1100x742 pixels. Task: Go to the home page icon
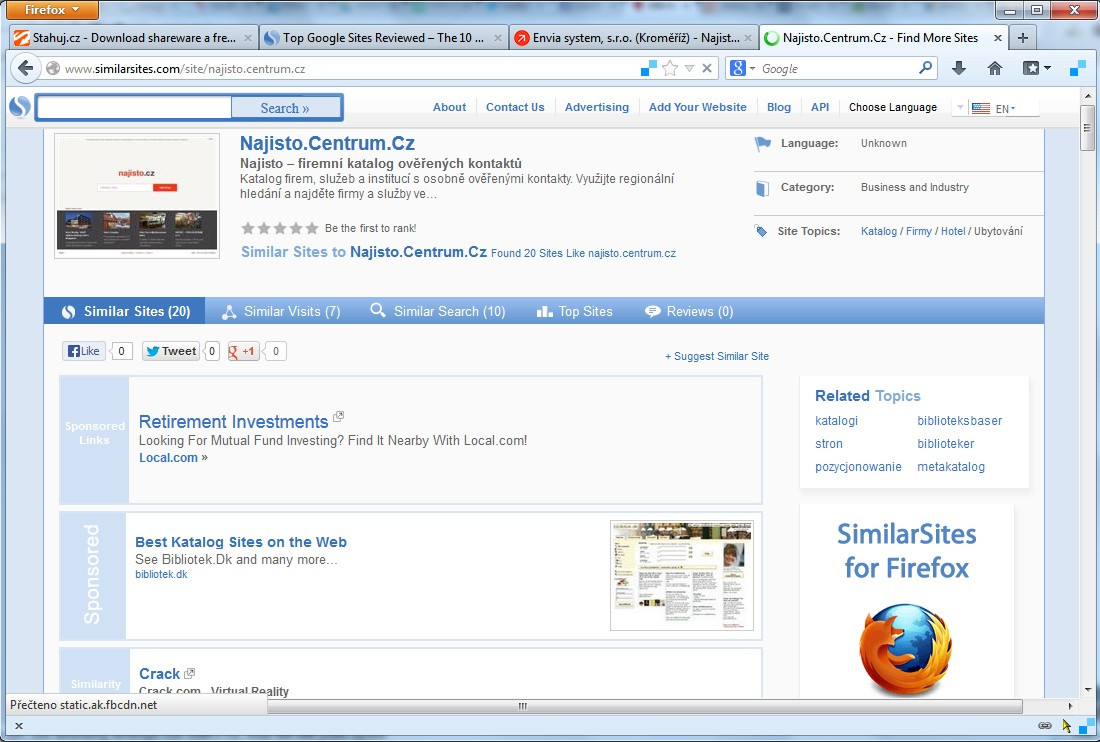point(995,68)
